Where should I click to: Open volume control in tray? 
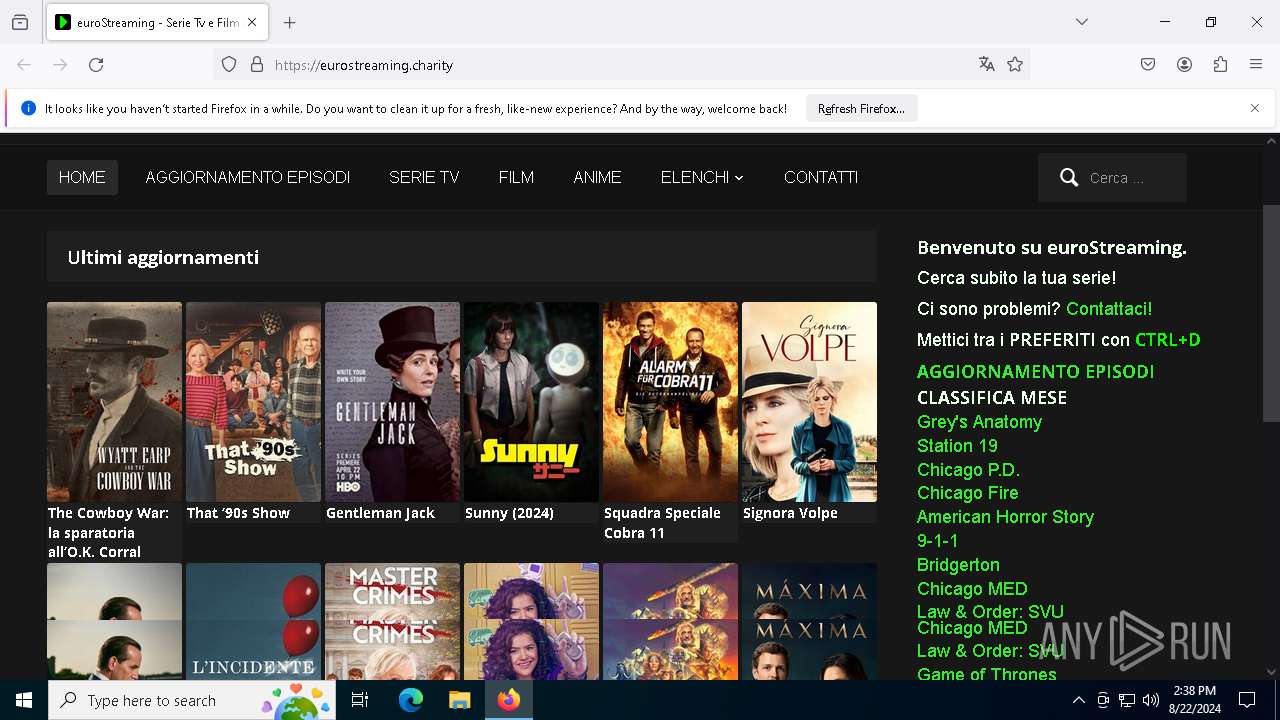click(x=1150, y=700)
